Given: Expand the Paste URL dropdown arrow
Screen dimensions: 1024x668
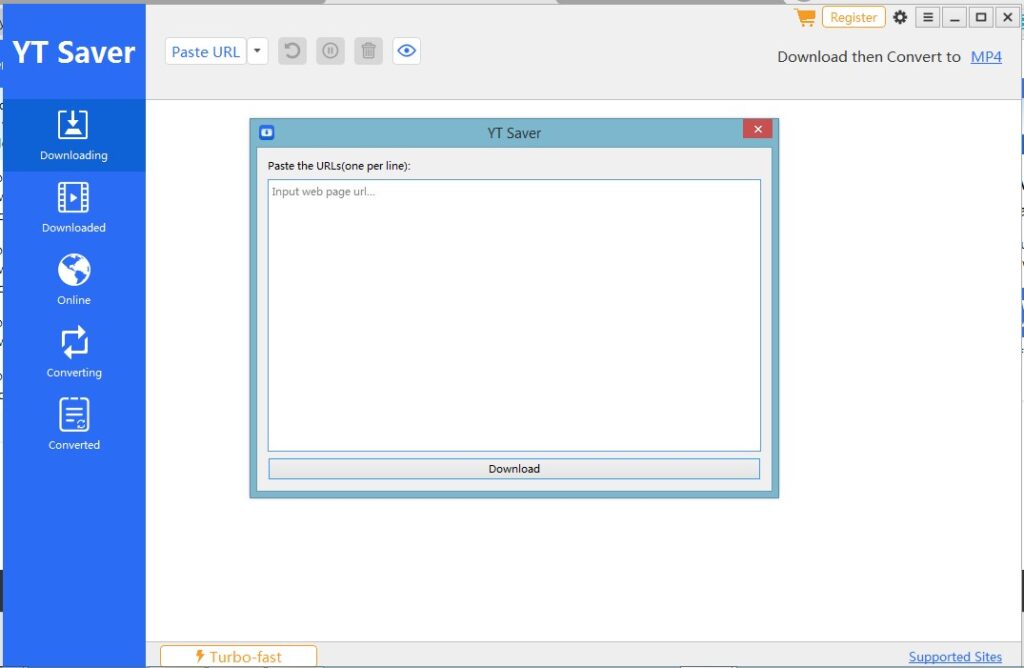Looking at the screenshot, I should (257, 52).
